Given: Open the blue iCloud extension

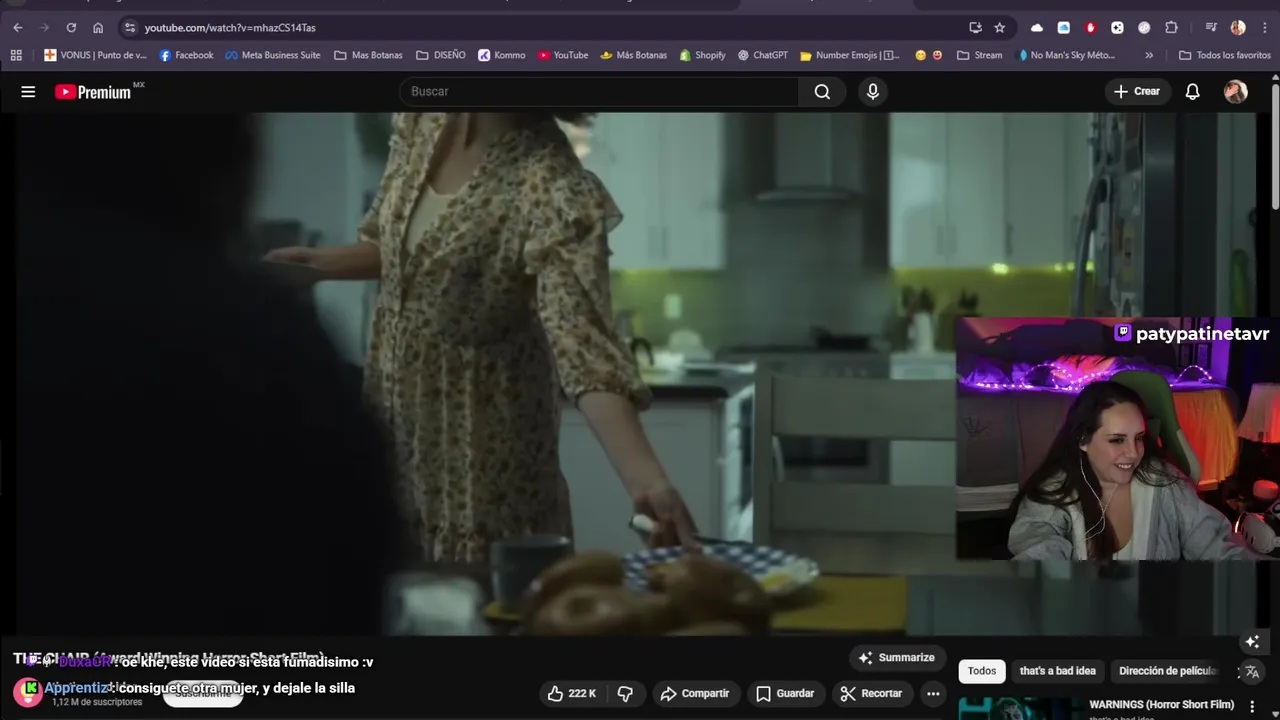Looking at the screenshot, I should [x=1063, y=27].
